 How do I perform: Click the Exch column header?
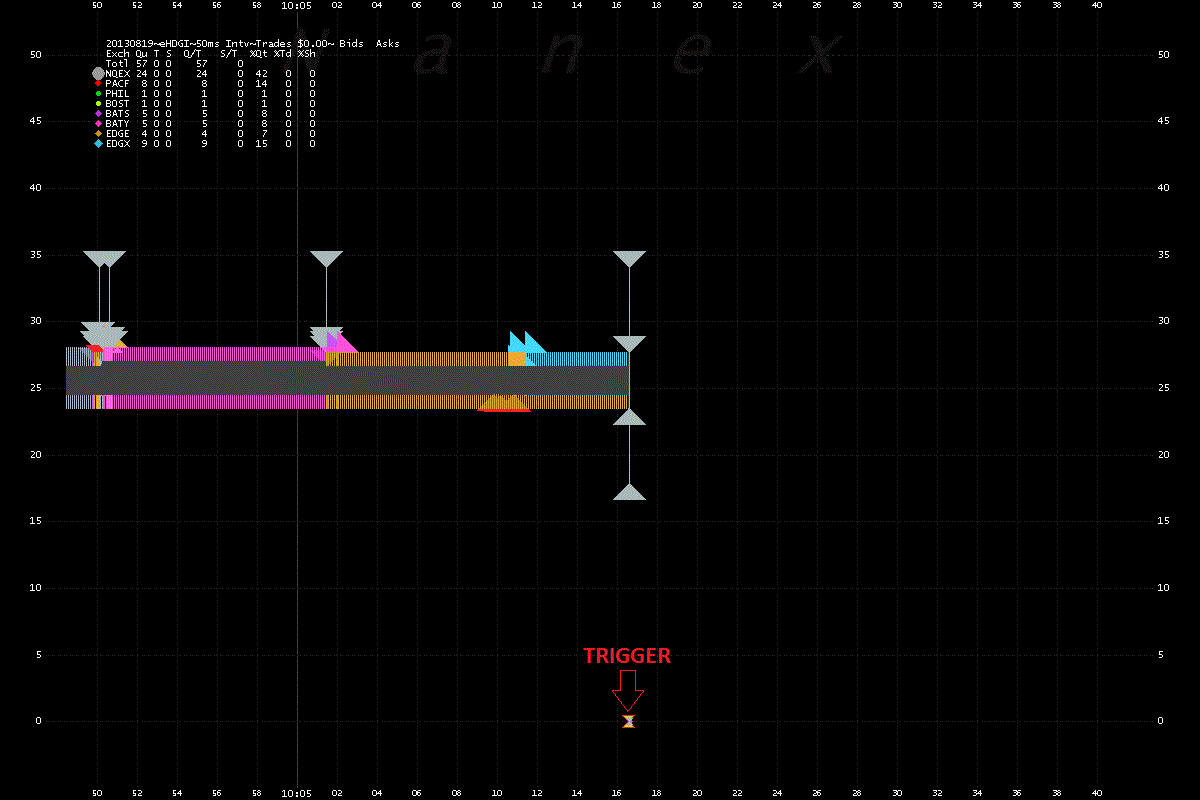pos(118,53)
